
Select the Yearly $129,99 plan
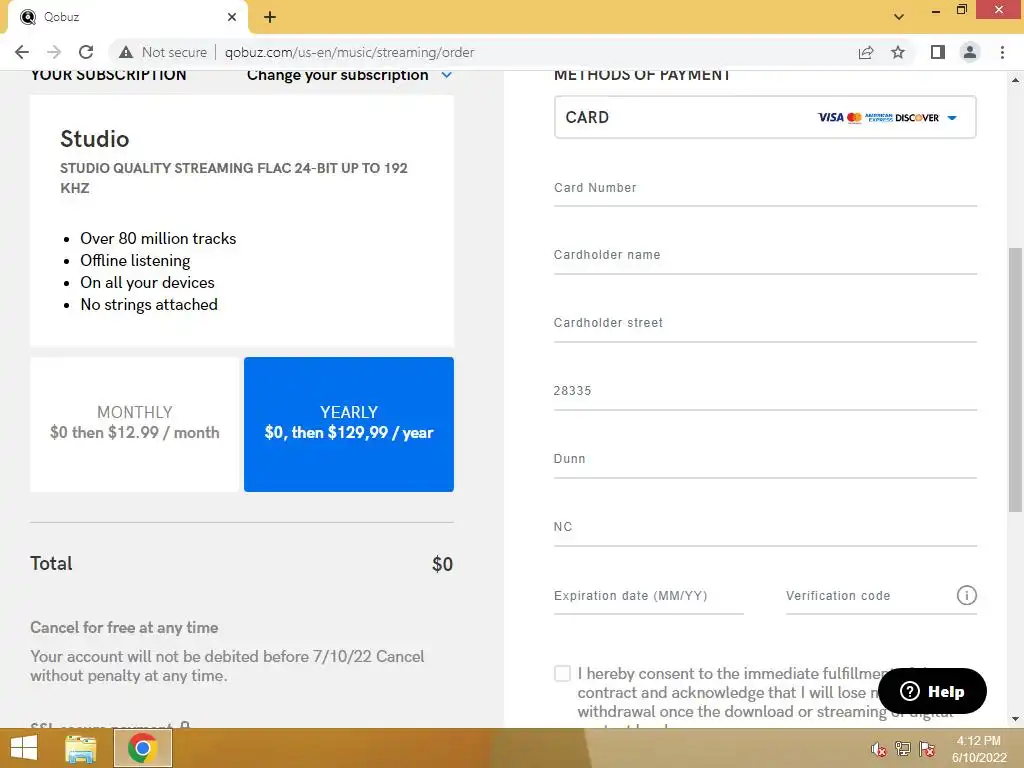349,424
